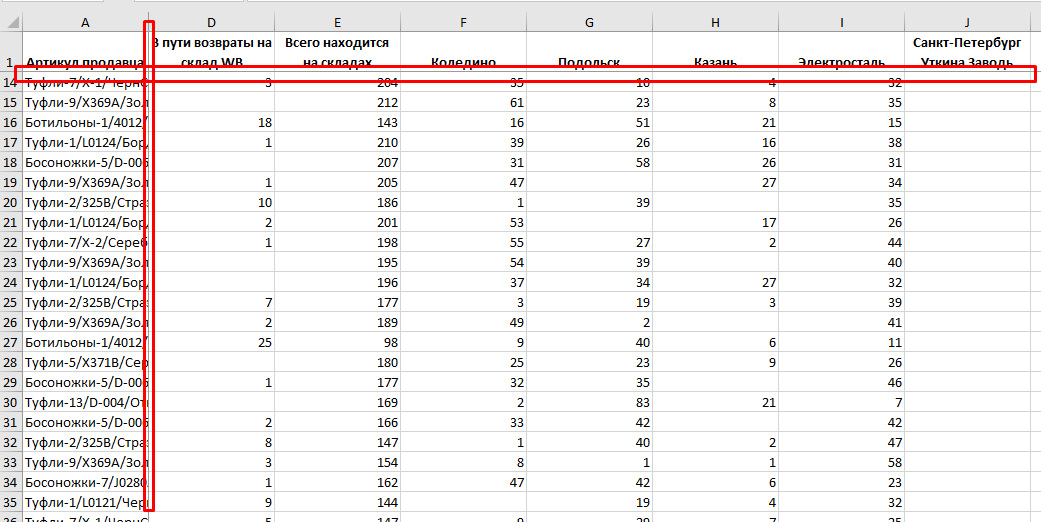
Task: Select row 33 header number
Action: click(x=11, y=461)
